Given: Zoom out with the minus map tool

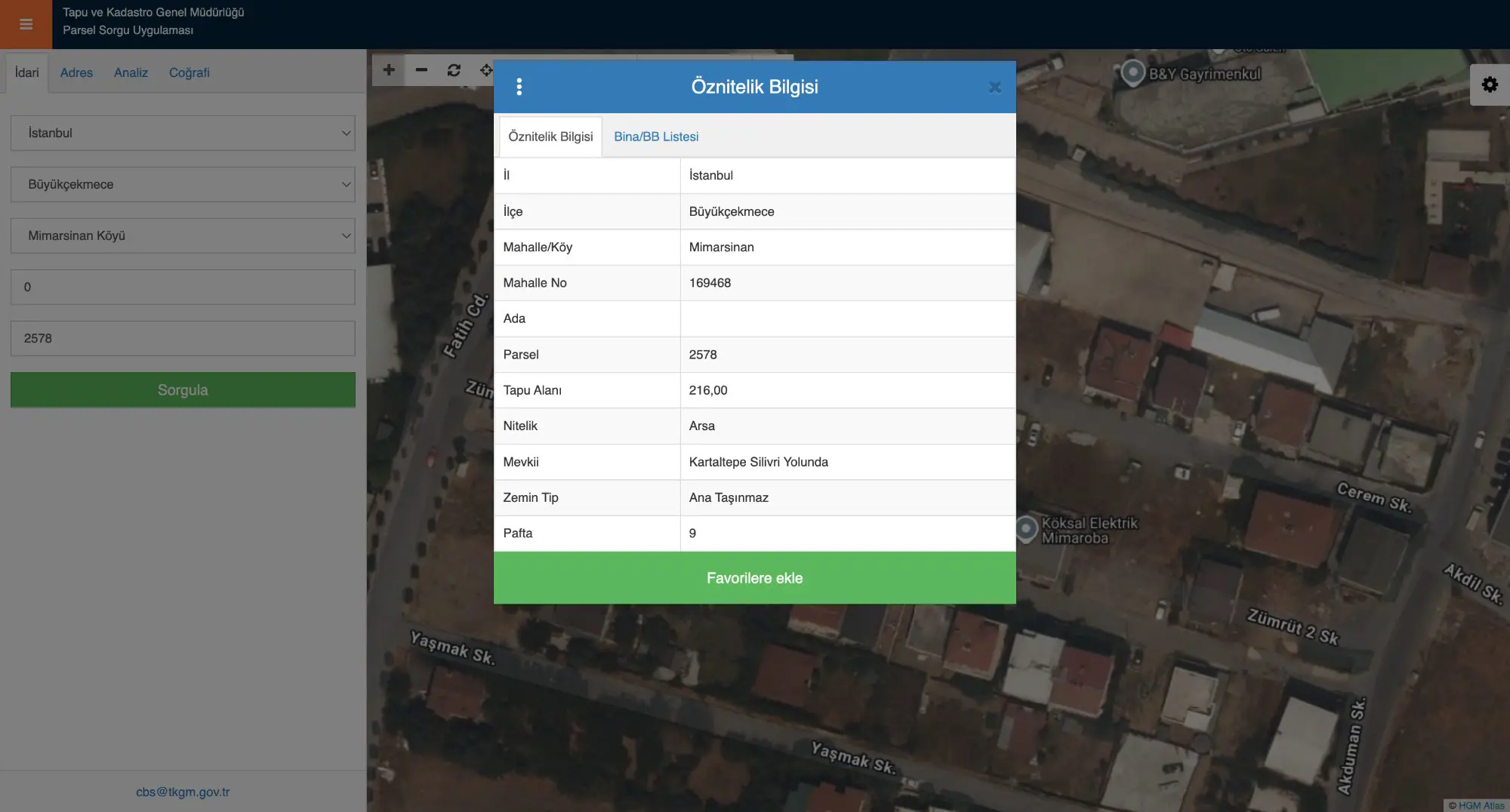Looking at the screenshot, I should tap(421, 70).
